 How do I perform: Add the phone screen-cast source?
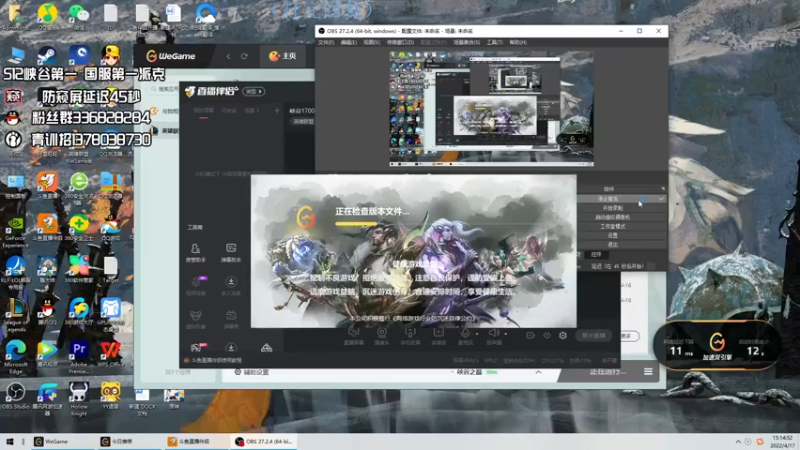click(410, 336)
